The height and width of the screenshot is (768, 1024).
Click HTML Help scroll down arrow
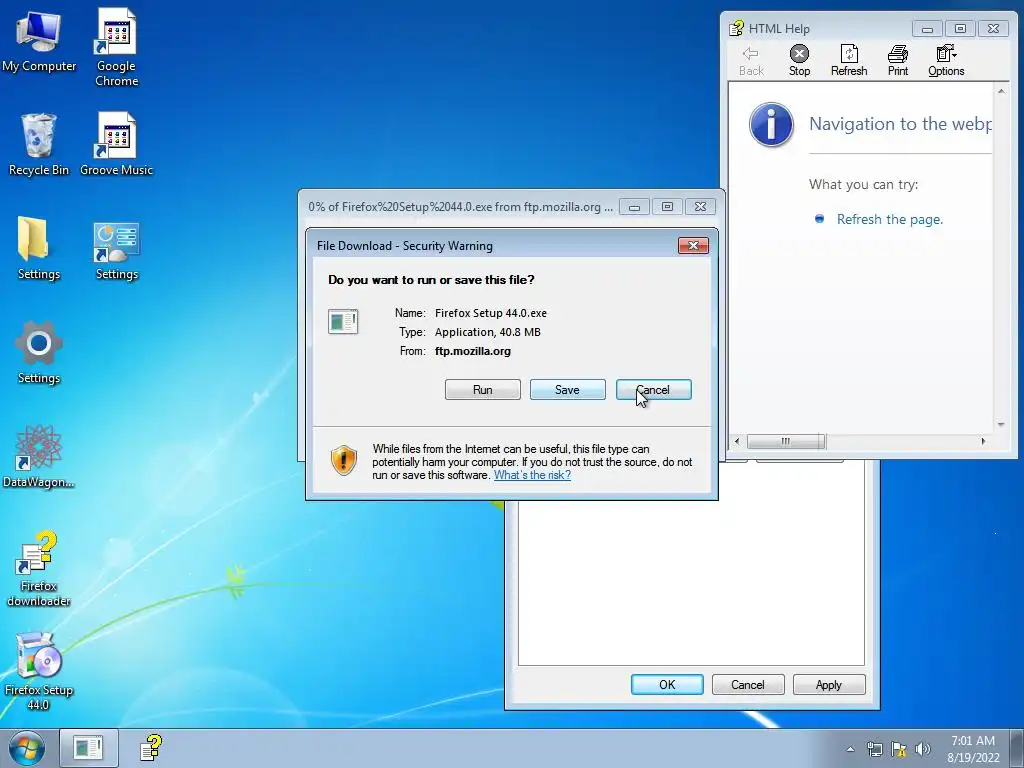click(1000, 425)
